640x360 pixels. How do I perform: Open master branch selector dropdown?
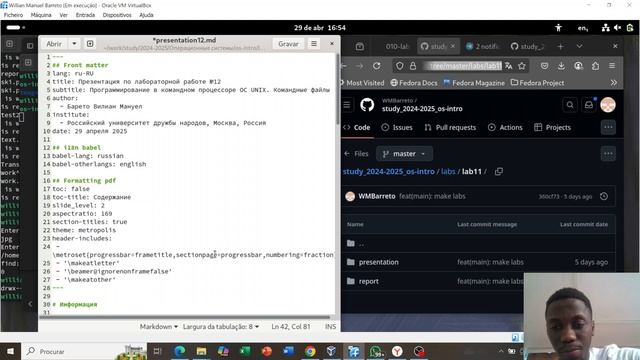tap(404, 154)
